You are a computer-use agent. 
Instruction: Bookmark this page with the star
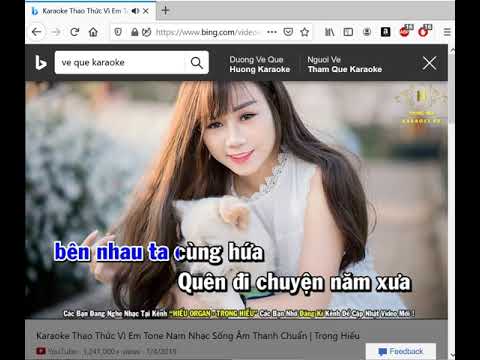point(305,32)
